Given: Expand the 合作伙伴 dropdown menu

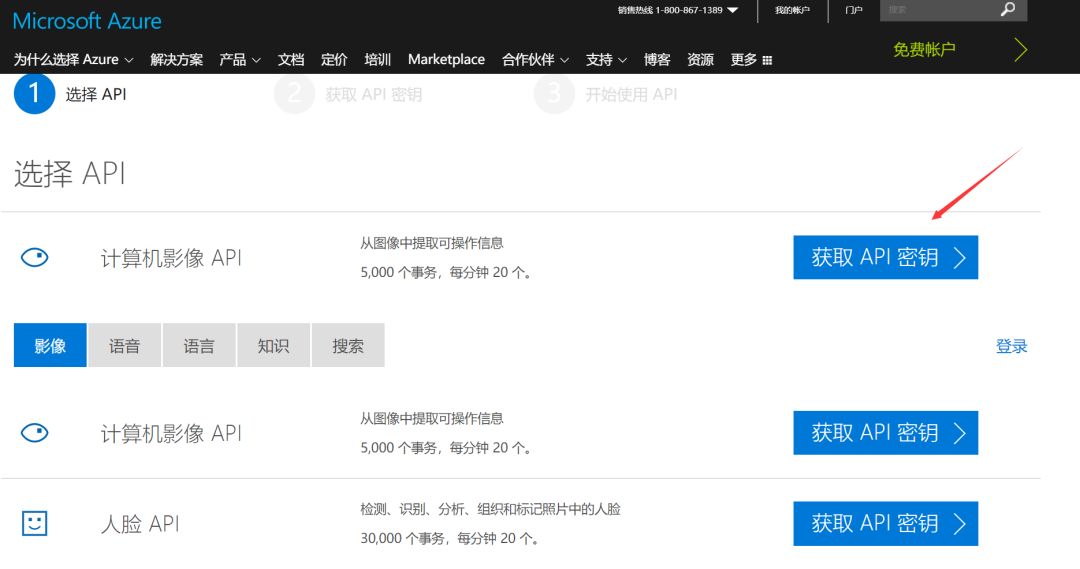Looking at the screenshot, I should [x=535, y=59].
